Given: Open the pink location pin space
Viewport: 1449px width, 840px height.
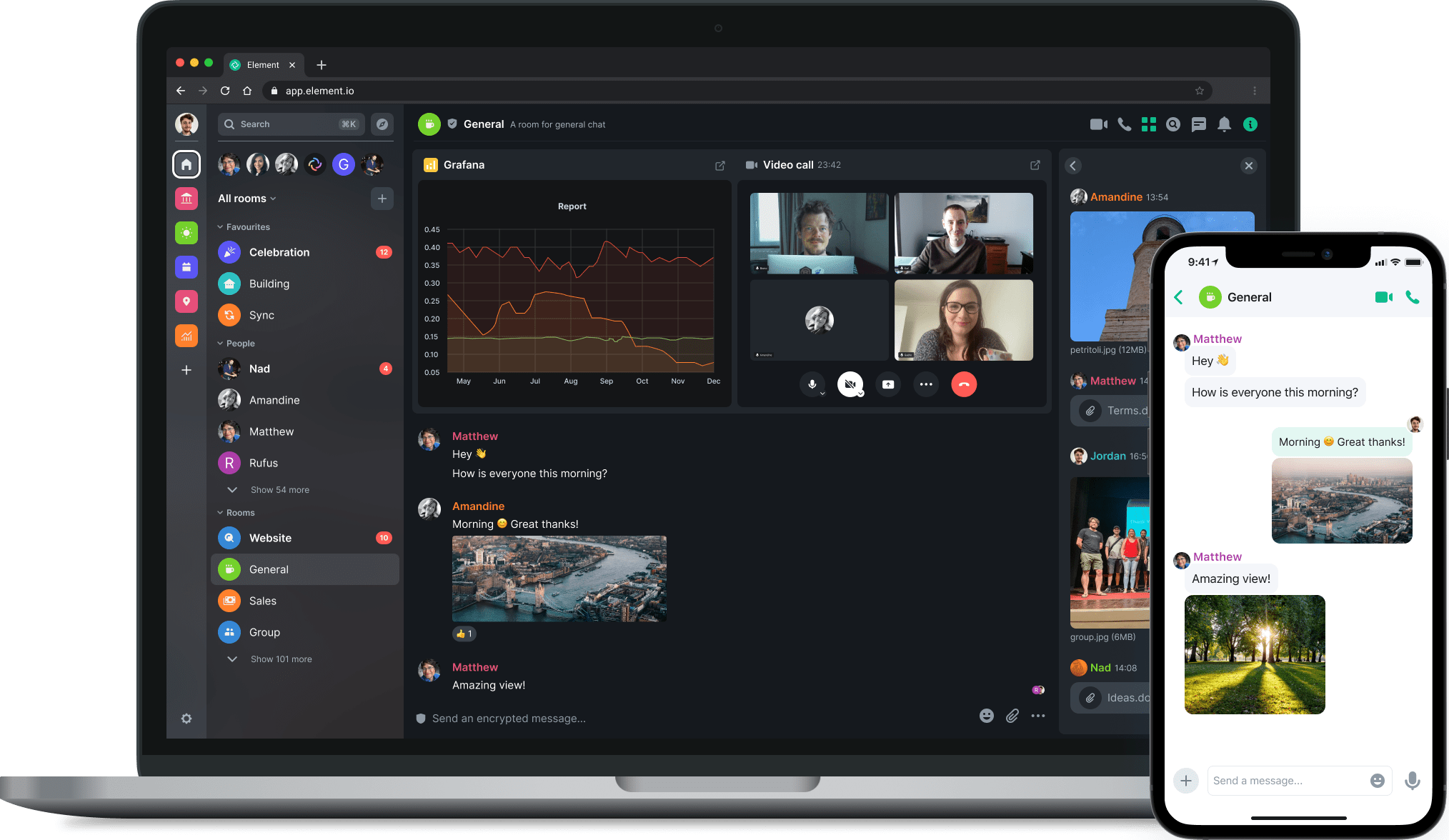Looking at the screenshot, I should tap(186, 301).
